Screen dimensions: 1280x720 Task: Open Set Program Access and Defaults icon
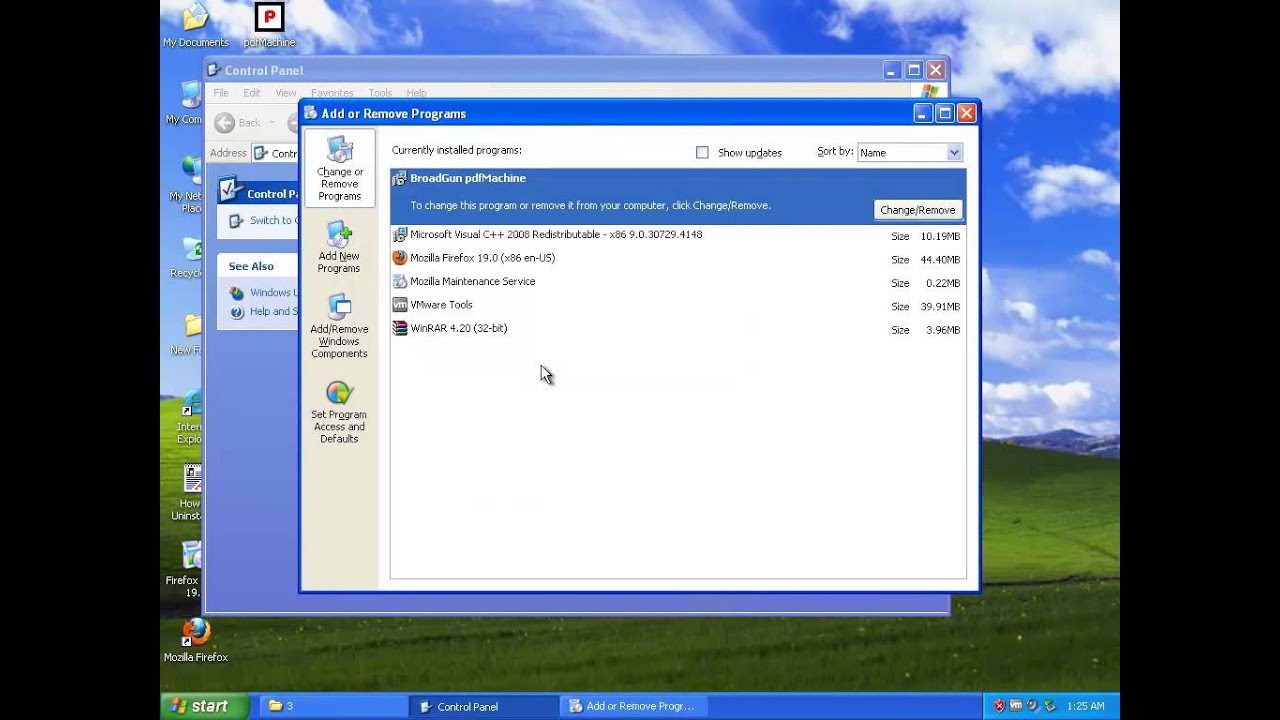(x=339, y=393)
